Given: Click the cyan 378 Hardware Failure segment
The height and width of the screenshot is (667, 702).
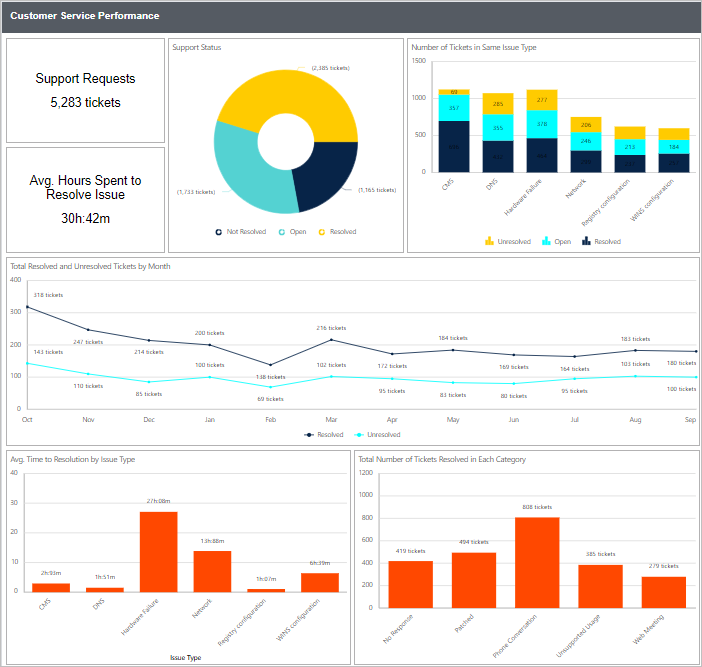Looking at the screenshot, I should (x=542, y=124).
